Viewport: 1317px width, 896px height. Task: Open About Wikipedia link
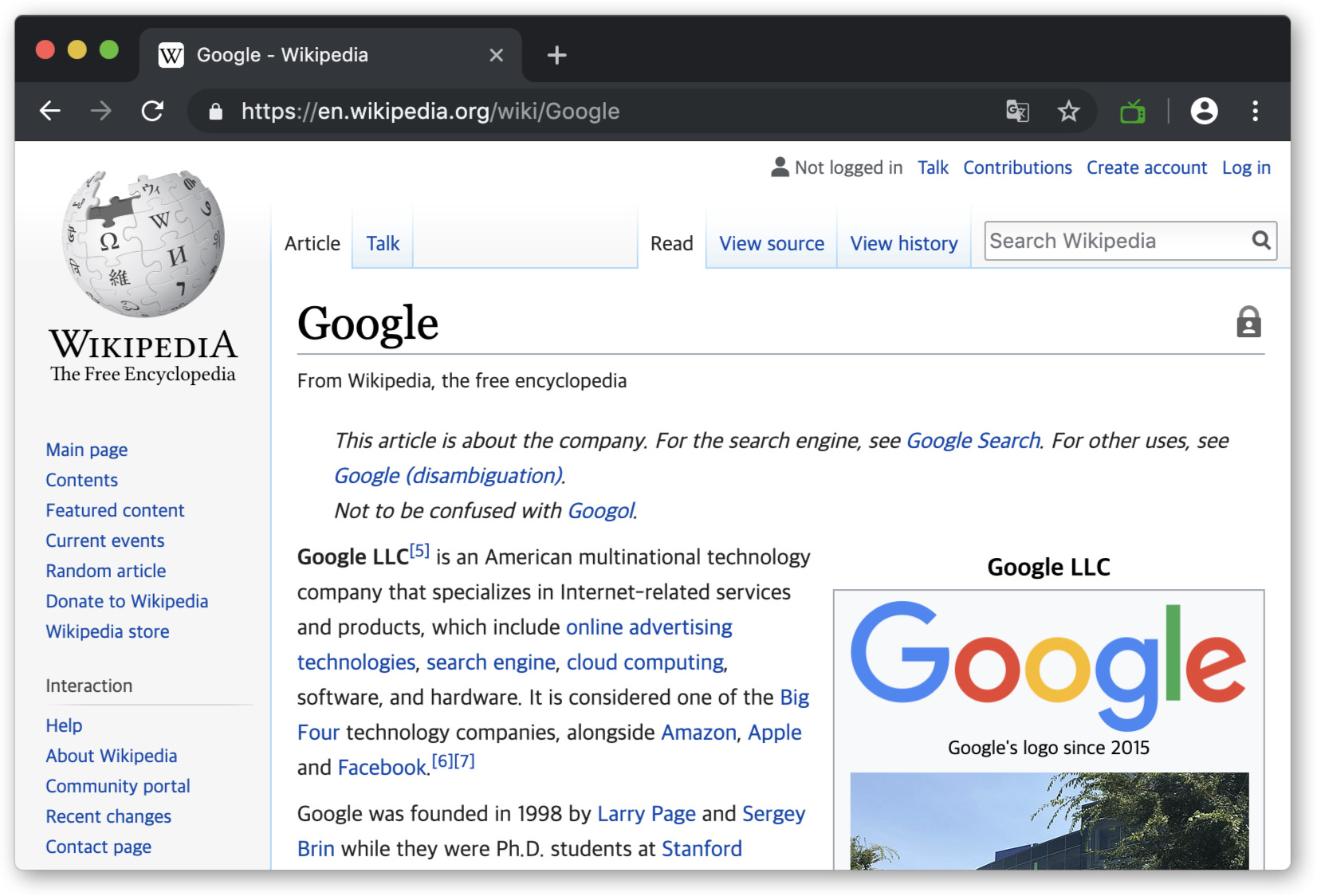point(112,756)
